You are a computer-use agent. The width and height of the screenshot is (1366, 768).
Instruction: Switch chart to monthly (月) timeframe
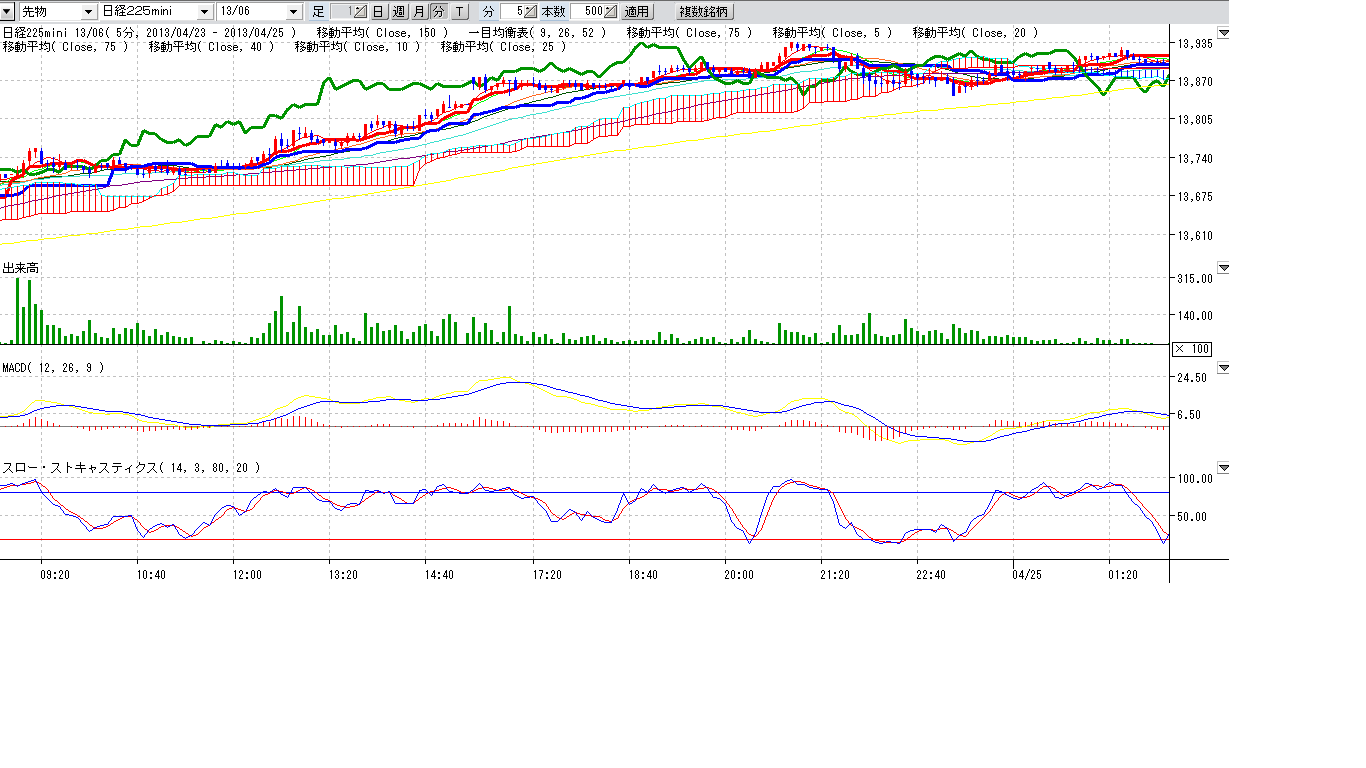pyautogui.click(x=418, y=12)
